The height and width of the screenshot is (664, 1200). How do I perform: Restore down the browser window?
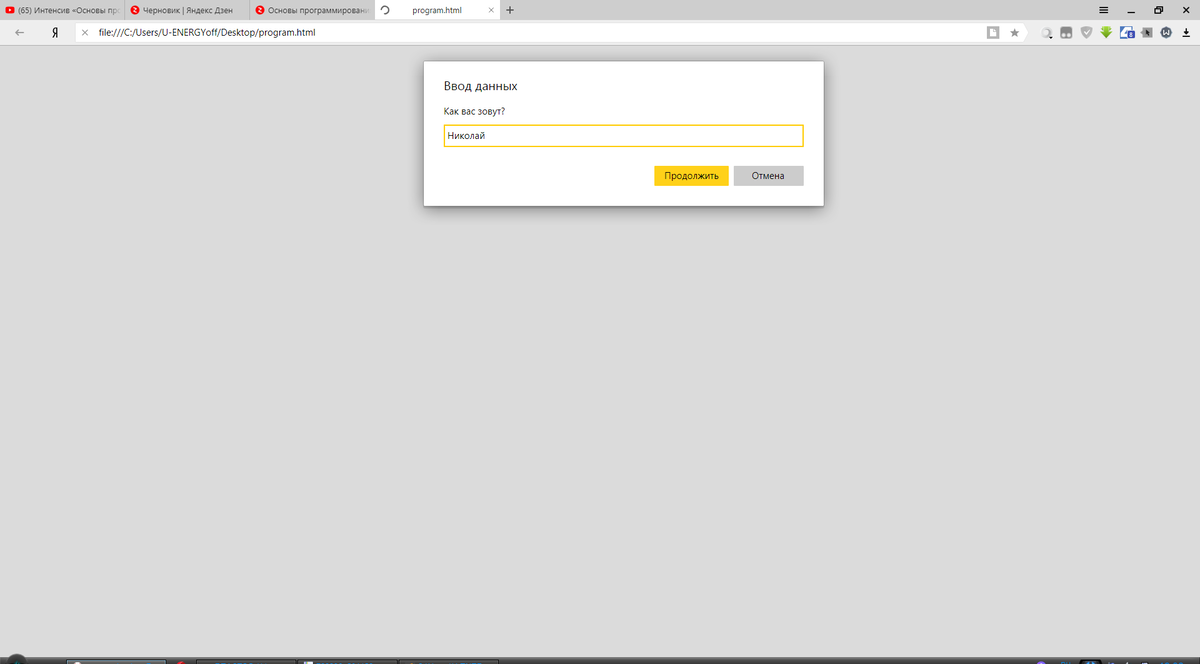pos(1158,9)
